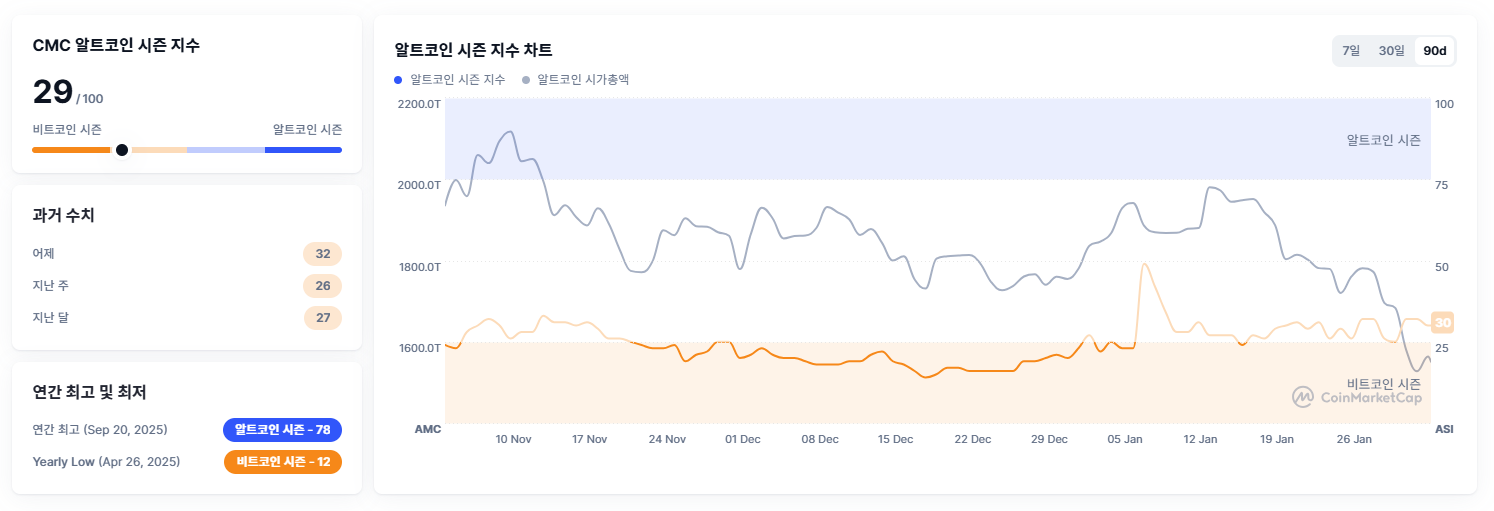Click the 비트코인 시즌 - 12 badge
1494x511 pixels.
283,462
